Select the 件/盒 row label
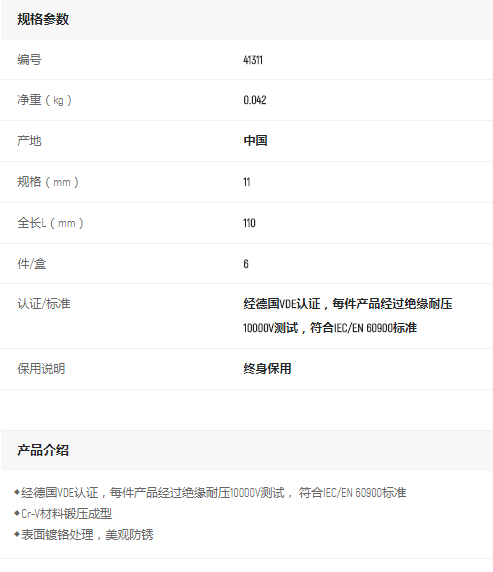The height and width of the screenshot is (572, 493). pyautogui.click(x=32, y=264)
